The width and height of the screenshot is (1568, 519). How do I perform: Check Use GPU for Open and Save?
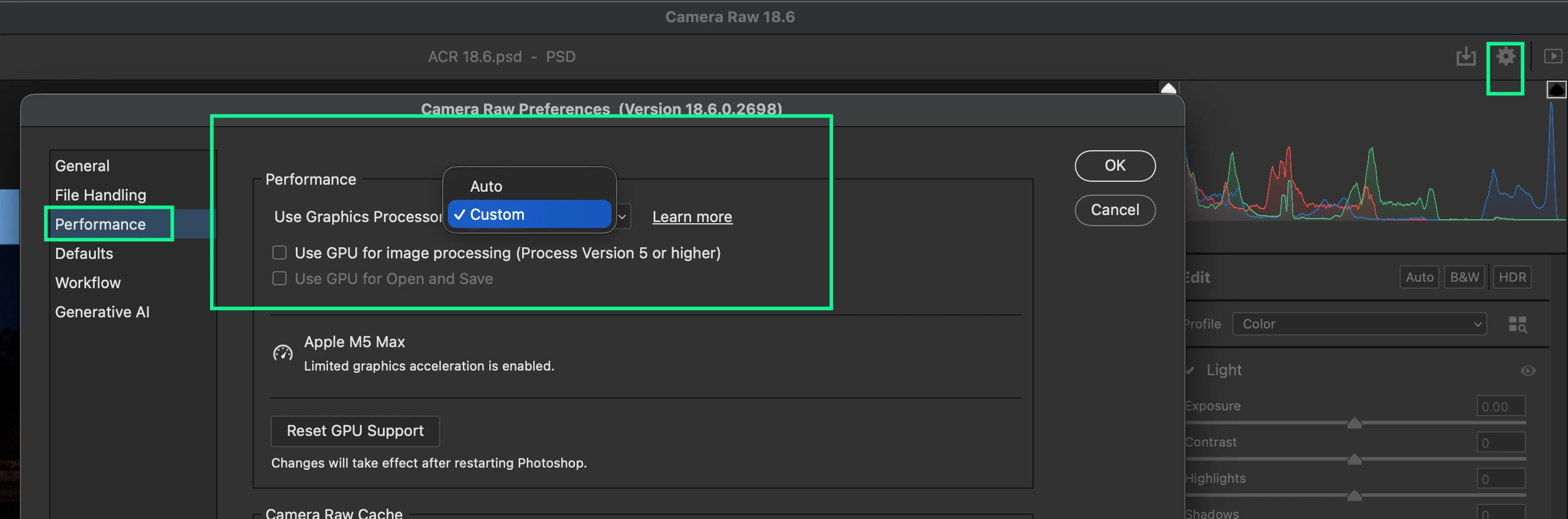279,279
